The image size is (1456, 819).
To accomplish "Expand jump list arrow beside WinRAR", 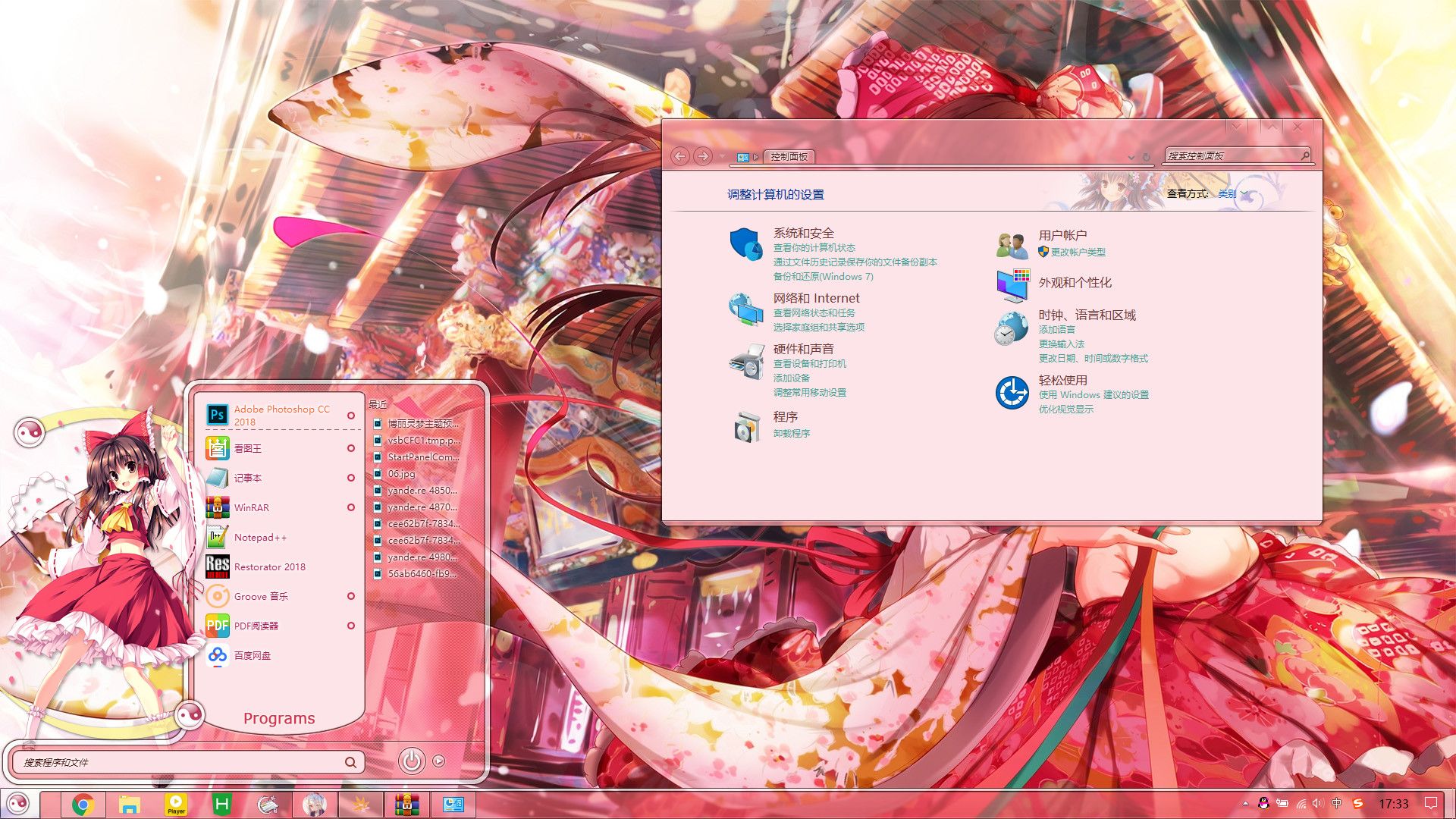I will coord(351,507).
